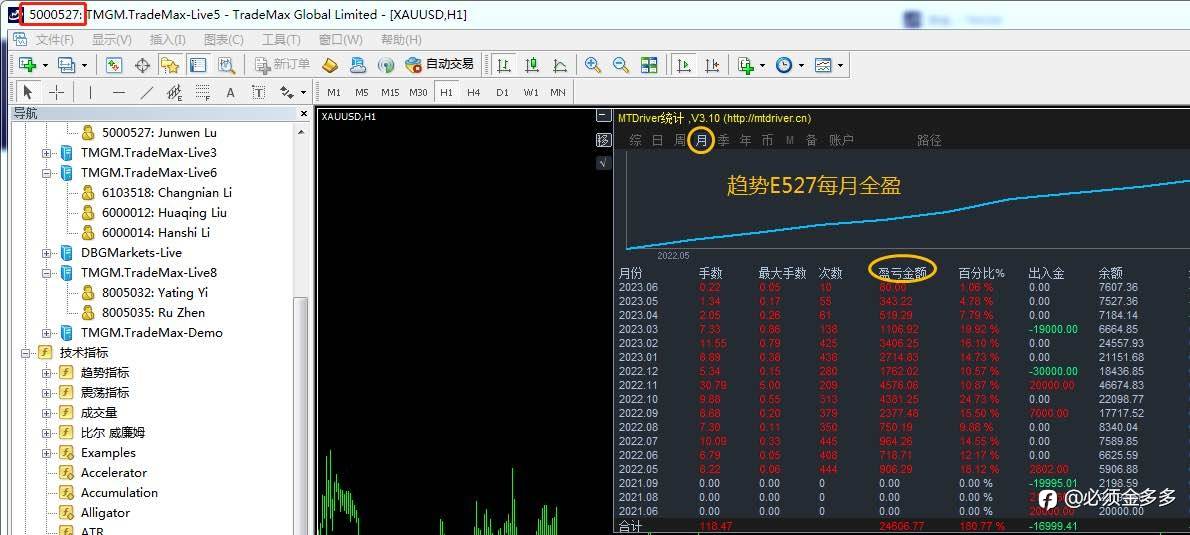Expand TMGM.TradeMax-Demo node
The width and height of the screenshot is (1190, 535).
tap(46, 332)
